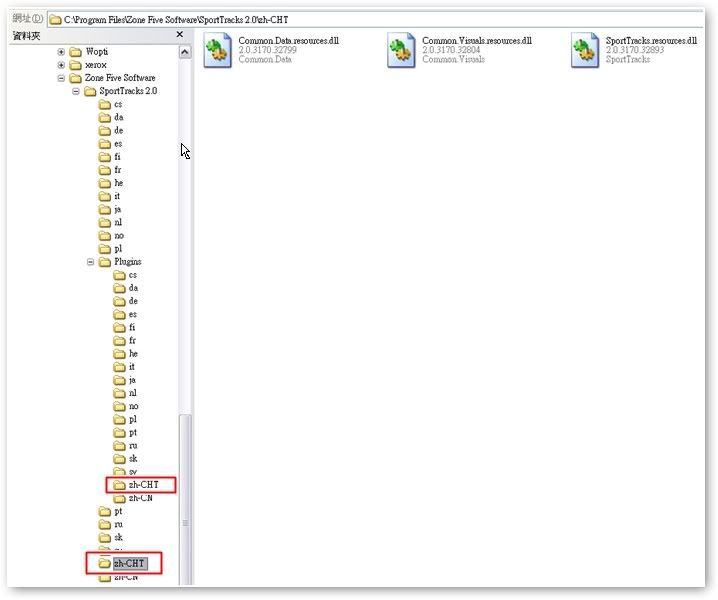Open the he subfolder inside Plugins
The image size is (718, 600).
point(125,354)
